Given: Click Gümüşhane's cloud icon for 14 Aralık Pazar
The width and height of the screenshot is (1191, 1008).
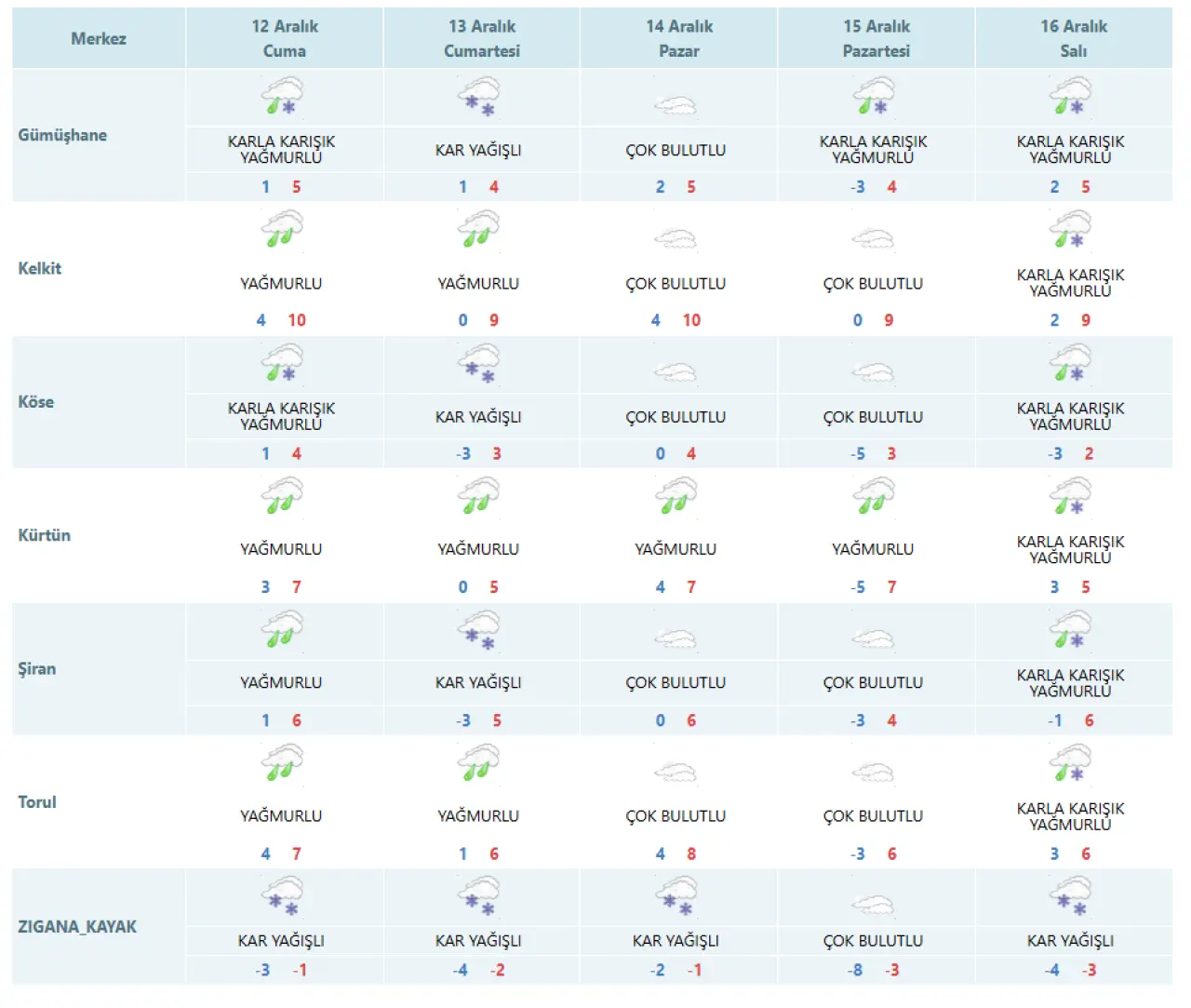Looking at the screenshot, I should tap(676, 105).
